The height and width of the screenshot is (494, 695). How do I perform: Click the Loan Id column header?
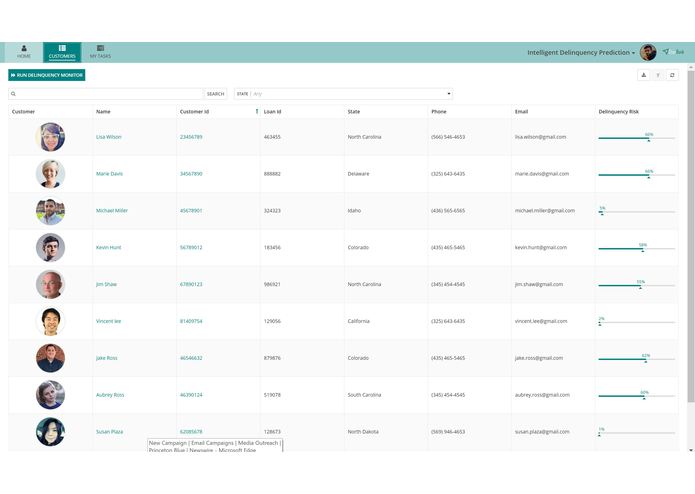pos(272,112)
